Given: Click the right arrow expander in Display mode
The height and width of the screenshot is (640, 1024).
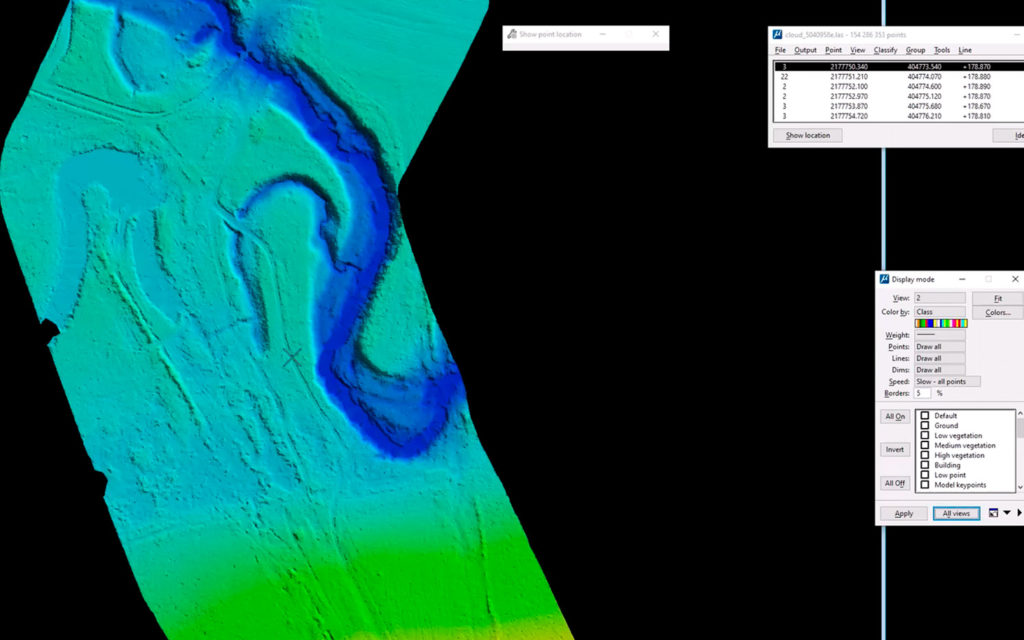Looking at the screenshot, I should pyautogui.click(x=1019, y=513).
